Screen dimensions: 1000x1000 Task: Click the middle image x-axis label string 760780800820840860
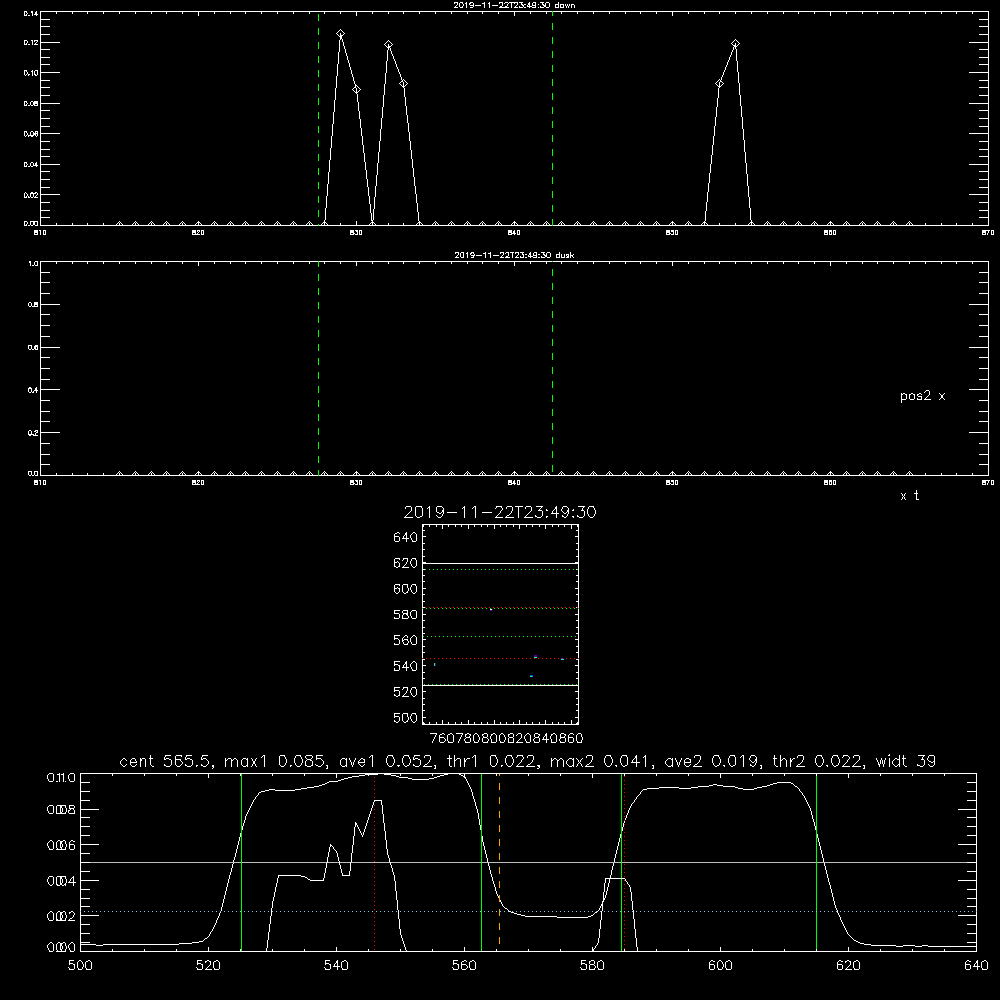[x=506, y=739]
